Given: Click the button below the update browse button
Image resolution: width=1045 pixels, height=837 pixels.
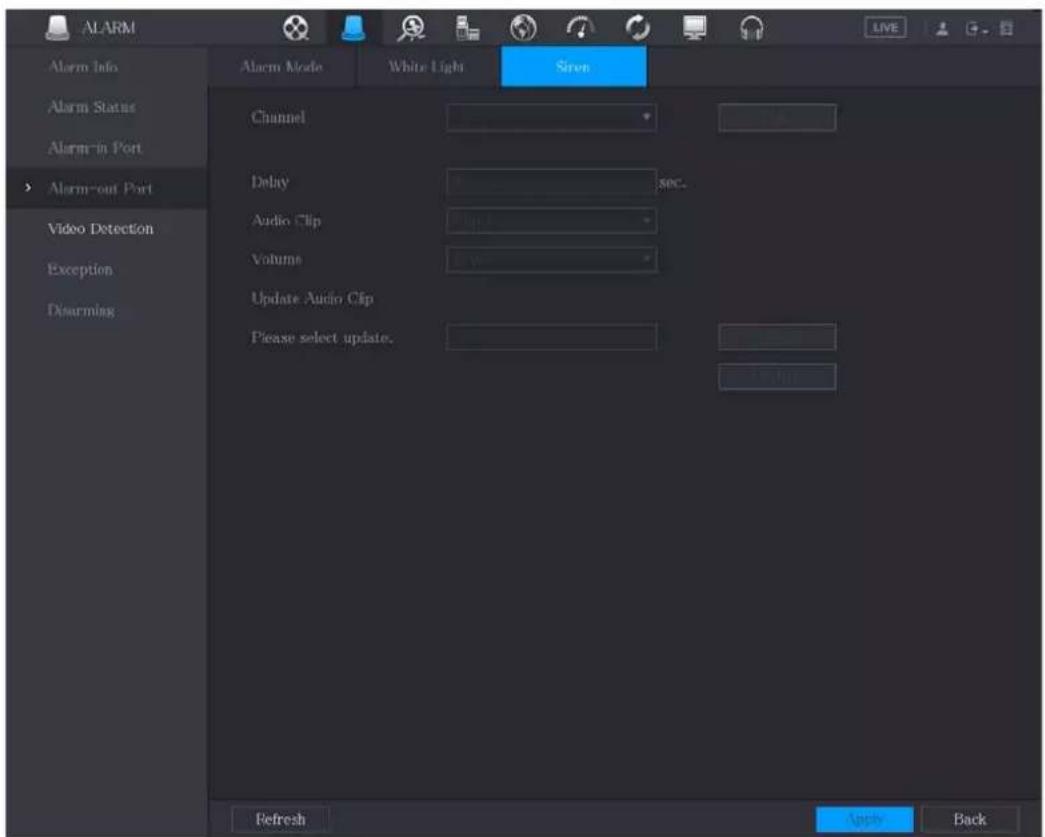Looking at the screenshot, I should pos(777,377).
